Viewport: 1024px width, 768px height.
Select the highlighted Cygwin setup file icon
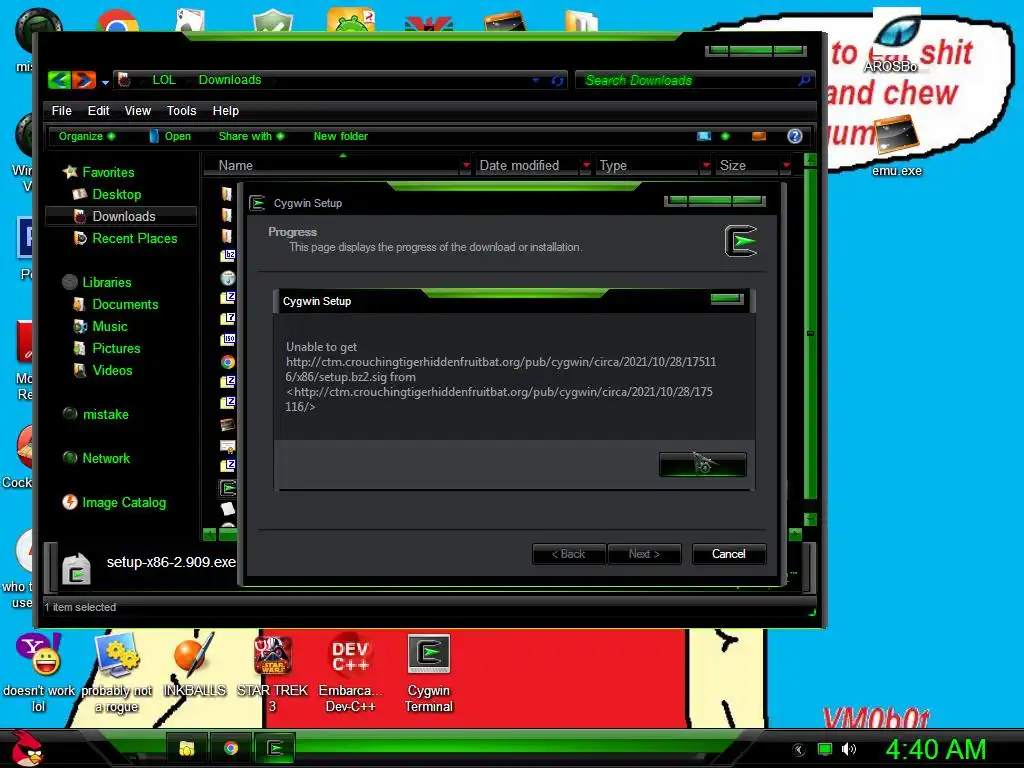(x=227, y=487)
